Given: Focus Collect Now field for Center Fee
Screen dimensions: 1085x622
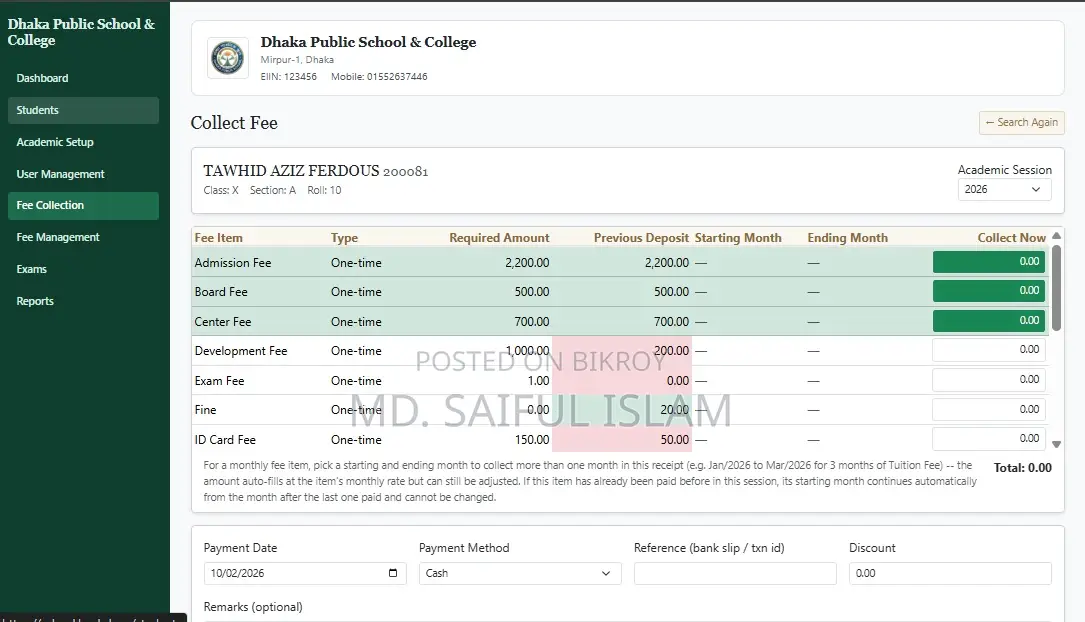Looking at the screenshot, I should (988, 321).
